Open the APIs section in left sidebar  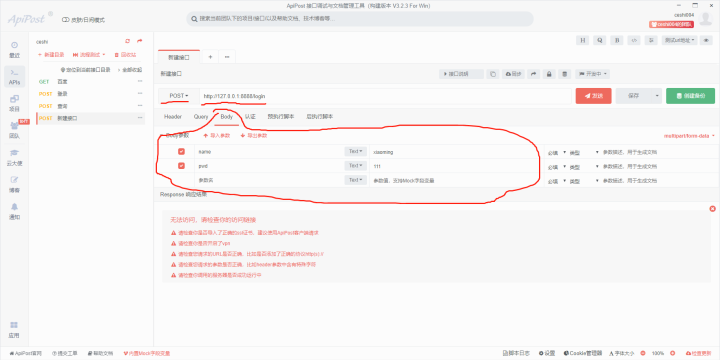coord(14,77)
